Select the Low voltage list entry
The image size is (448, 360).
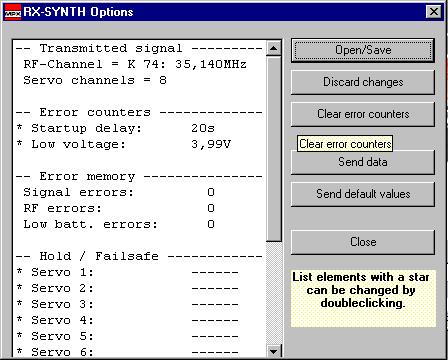140,144
